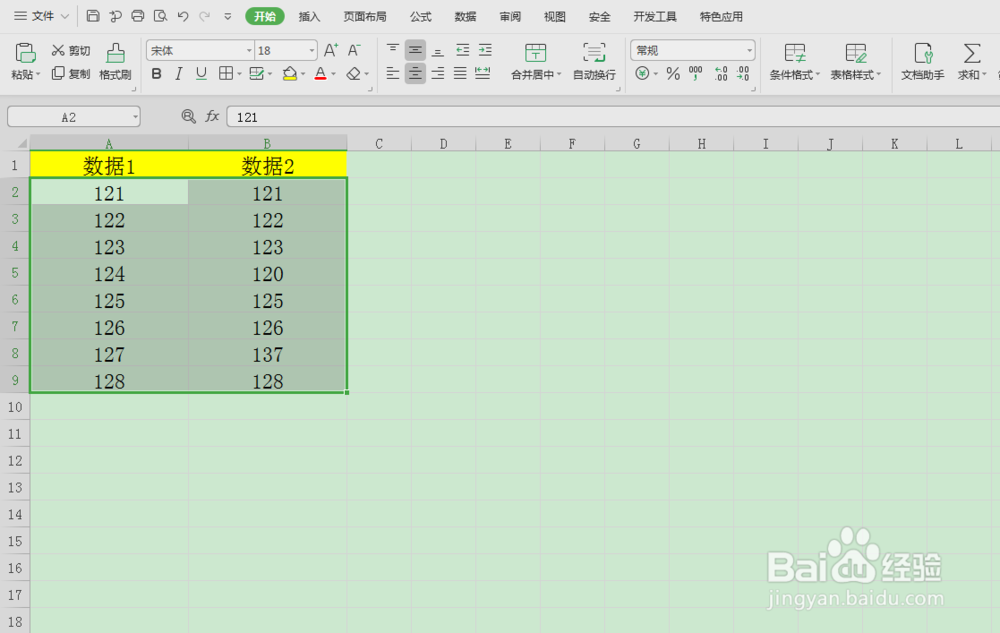Click the percent style icon
The image size is (1000, 633).
click(x=673, y=74)
